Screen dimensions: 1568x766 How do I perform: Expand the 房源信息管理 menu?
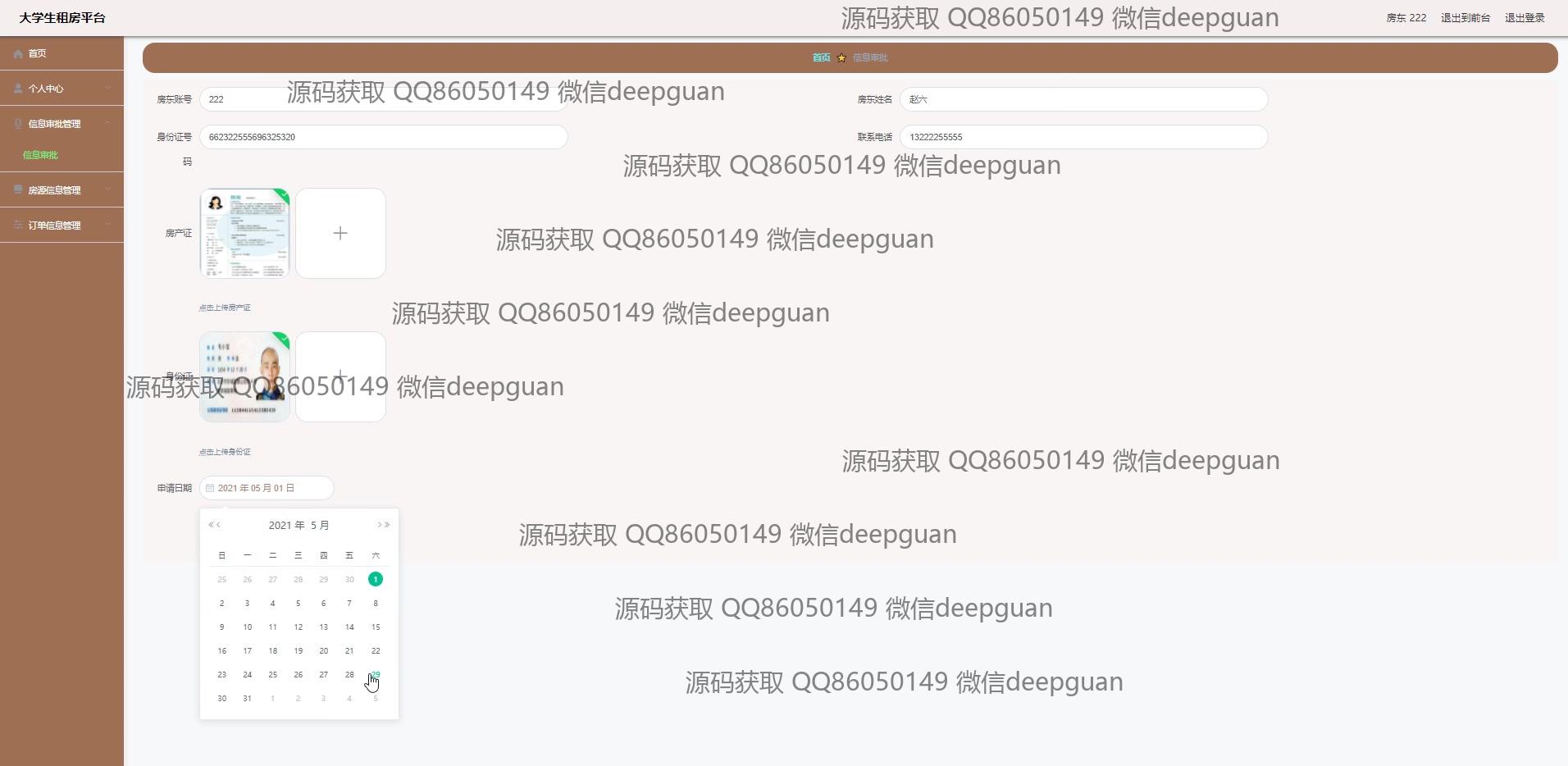(x=108, y=190)
